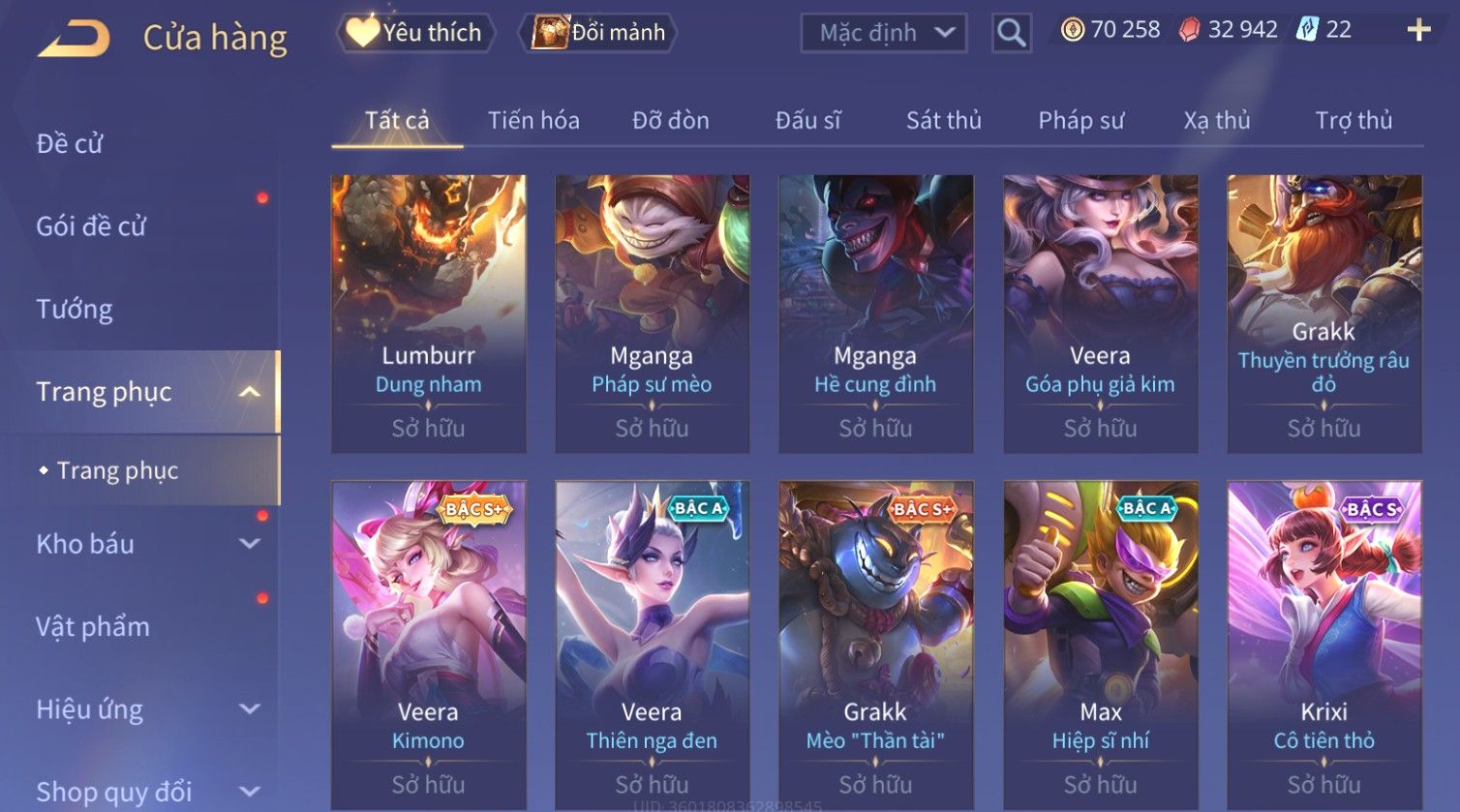This screenshot has width=1460, height=812.
Task: Open Yêu thích favorites heart button
Action: [x=415, y=32]
